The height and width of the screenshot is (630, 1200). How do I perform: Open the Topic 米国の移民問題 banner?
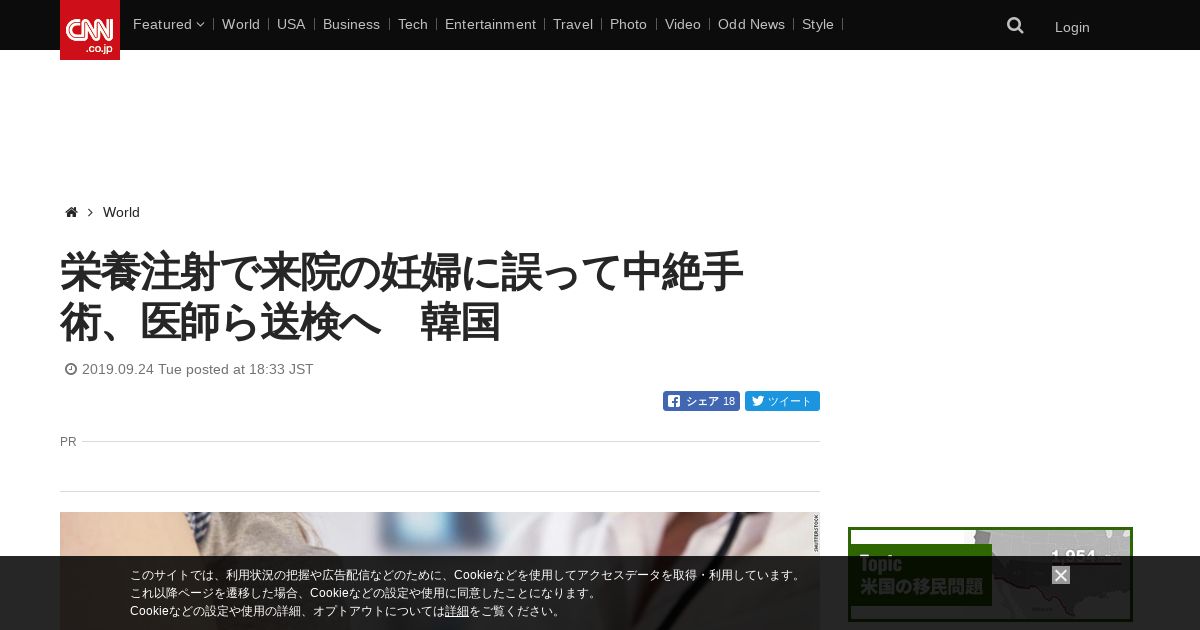(x=990, y=574)
